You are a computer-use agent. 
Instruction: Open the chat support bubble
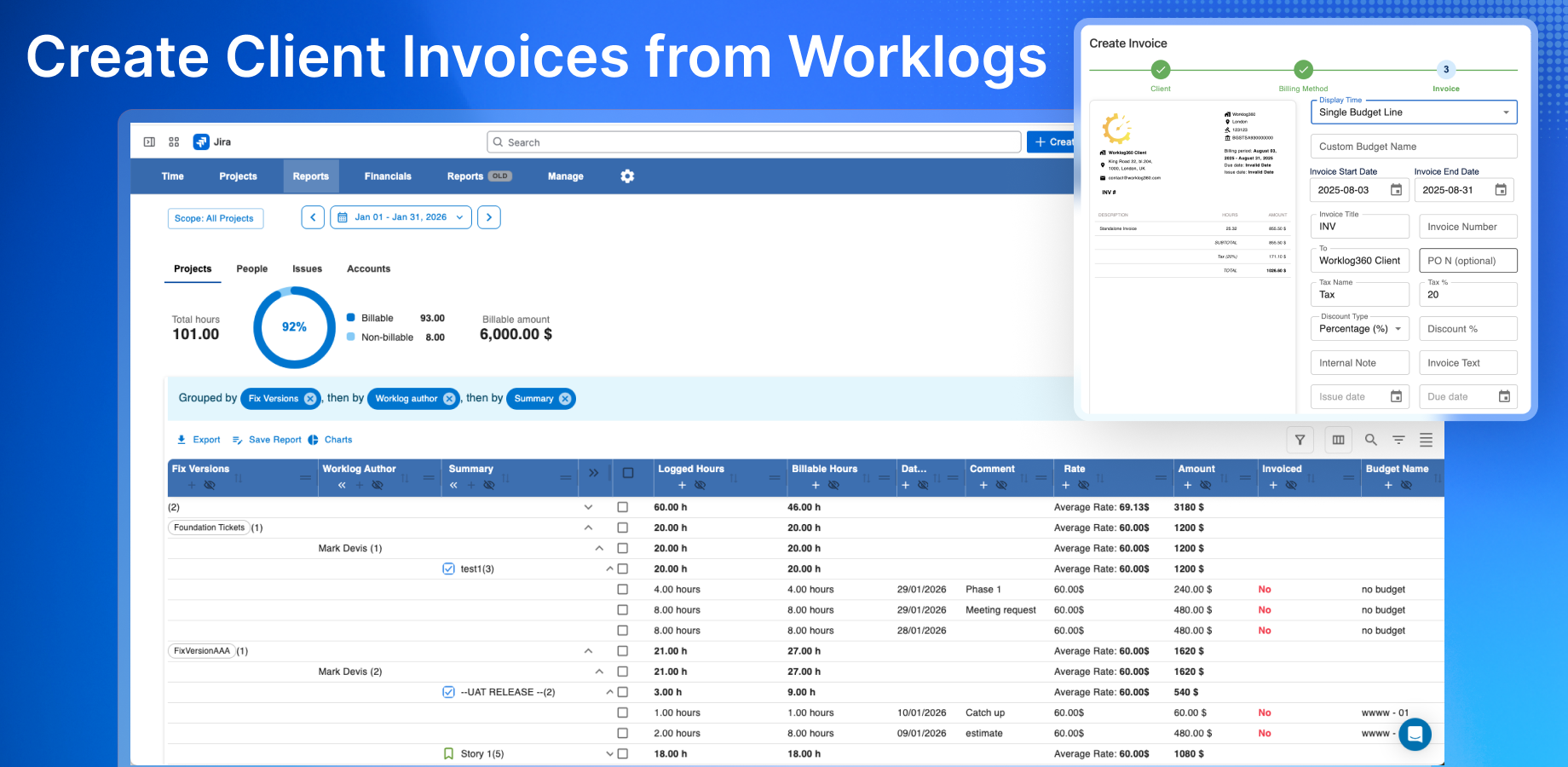point(1415,734)
